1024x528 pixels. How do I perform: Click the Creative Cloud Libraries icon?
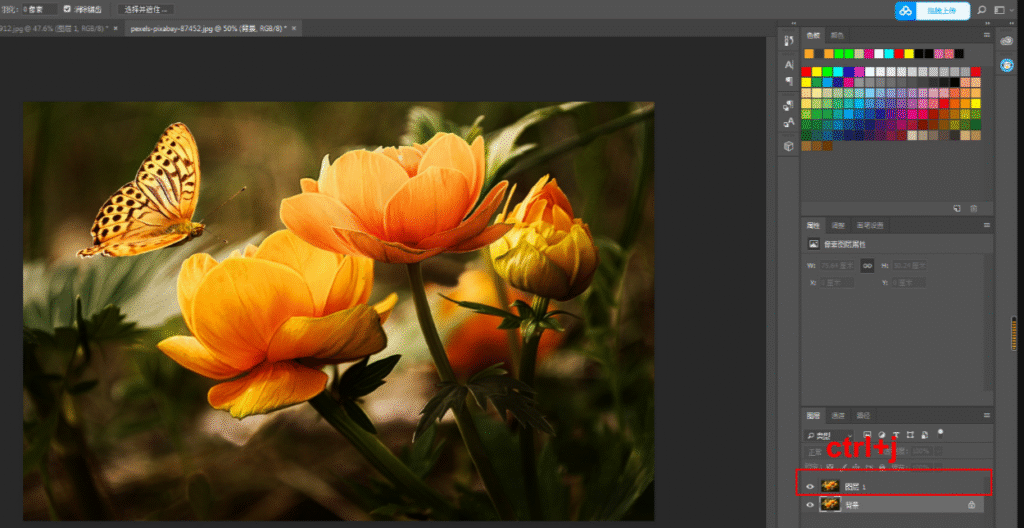1006,41
